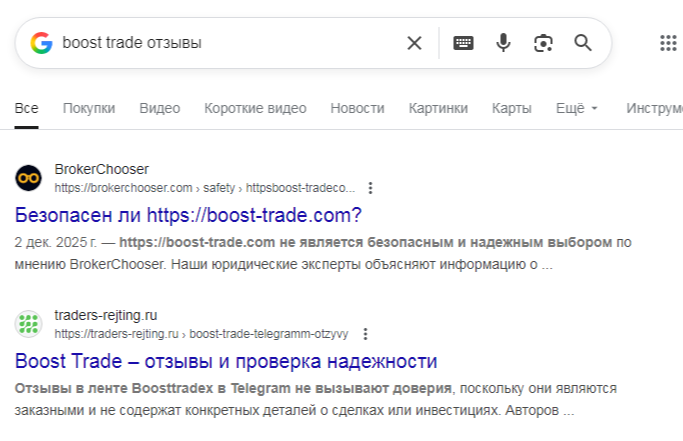Open the Короткие видео tab
This screenshot has width=683, height=441.
[x=255, y=108]
